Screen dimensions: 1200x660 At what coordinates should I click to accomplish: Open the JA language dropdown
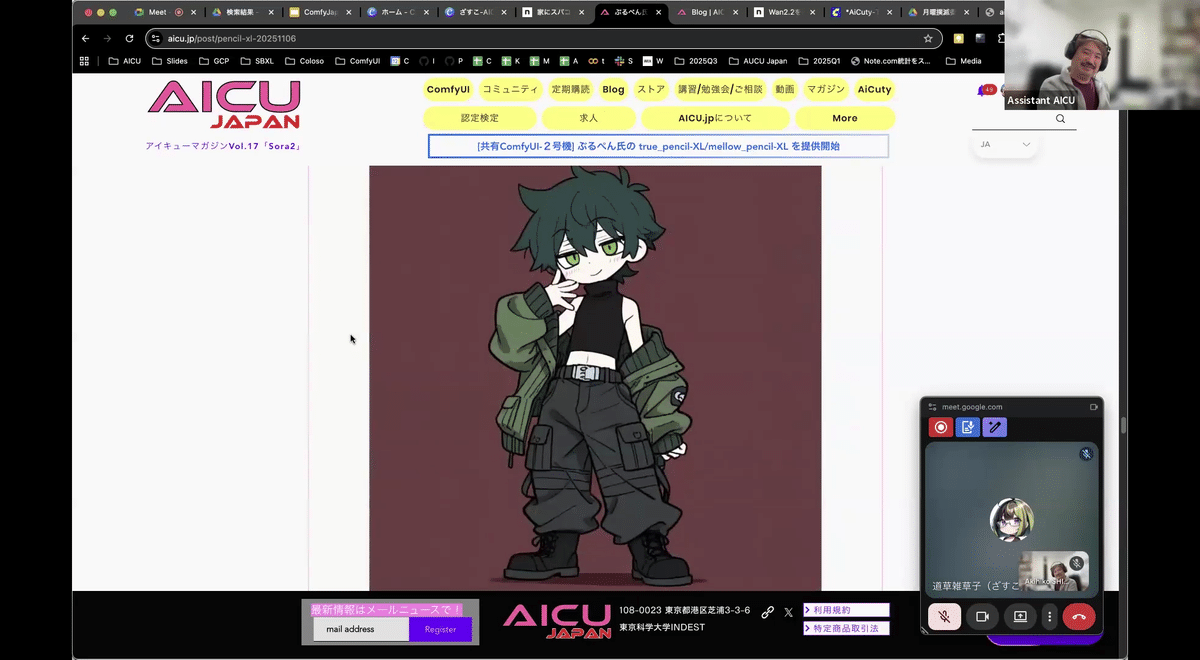pyautogui.click(x=1005, y=145)
